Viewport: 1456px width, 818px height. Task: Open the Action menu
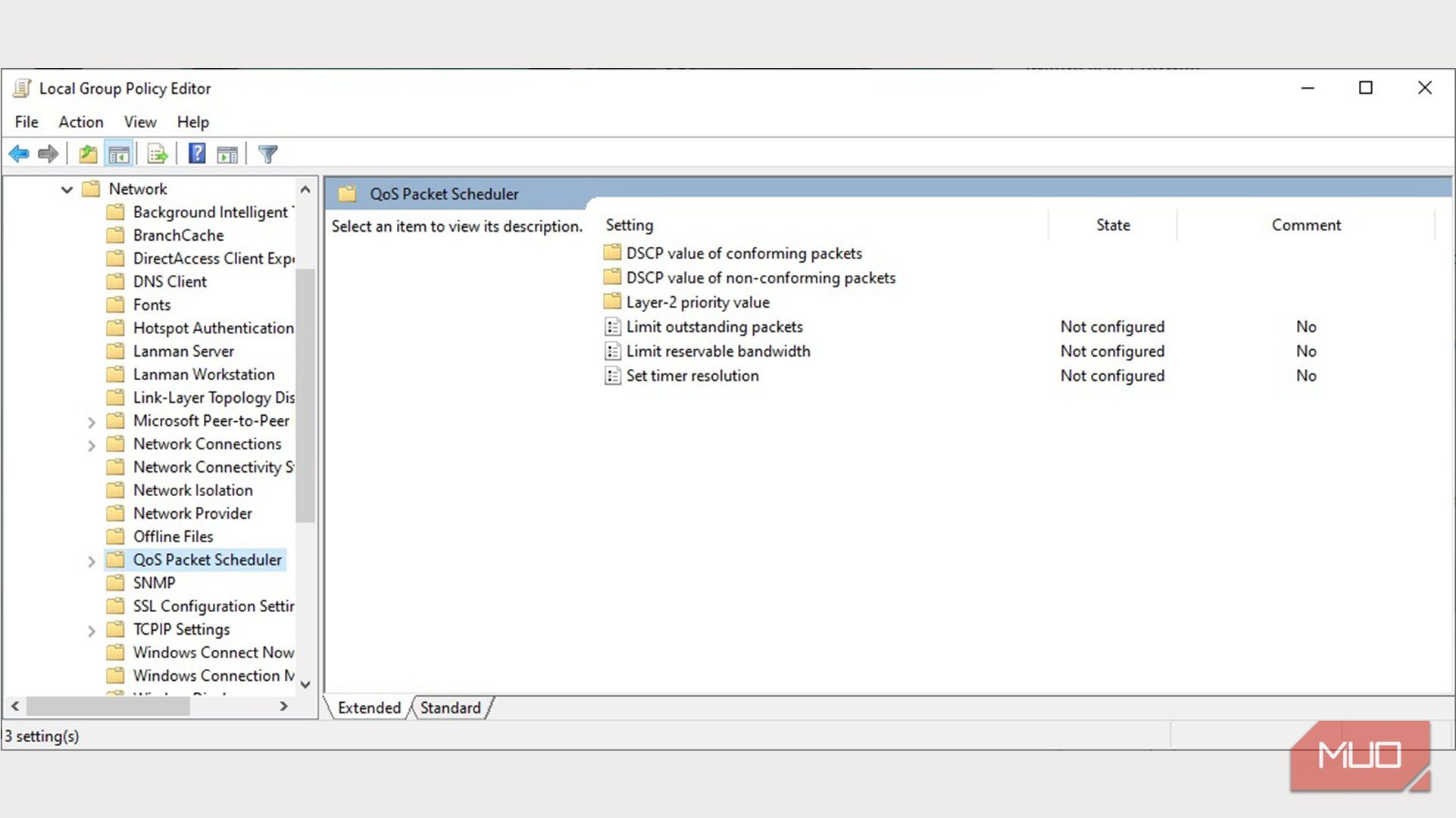[x=80, y=122]
